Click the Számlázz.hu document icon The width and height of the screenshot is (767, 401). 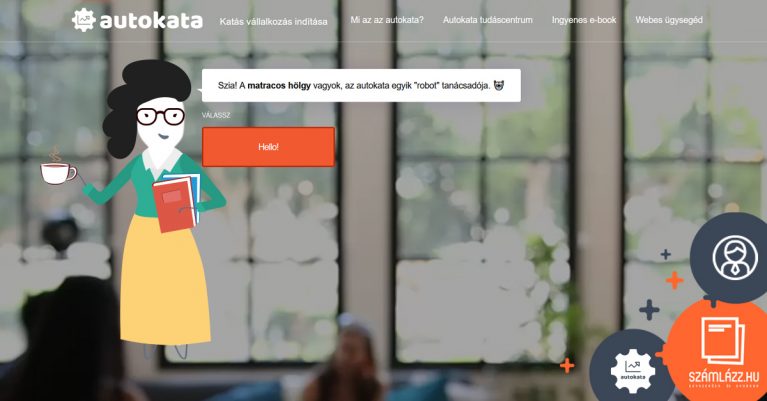point(723,341)
